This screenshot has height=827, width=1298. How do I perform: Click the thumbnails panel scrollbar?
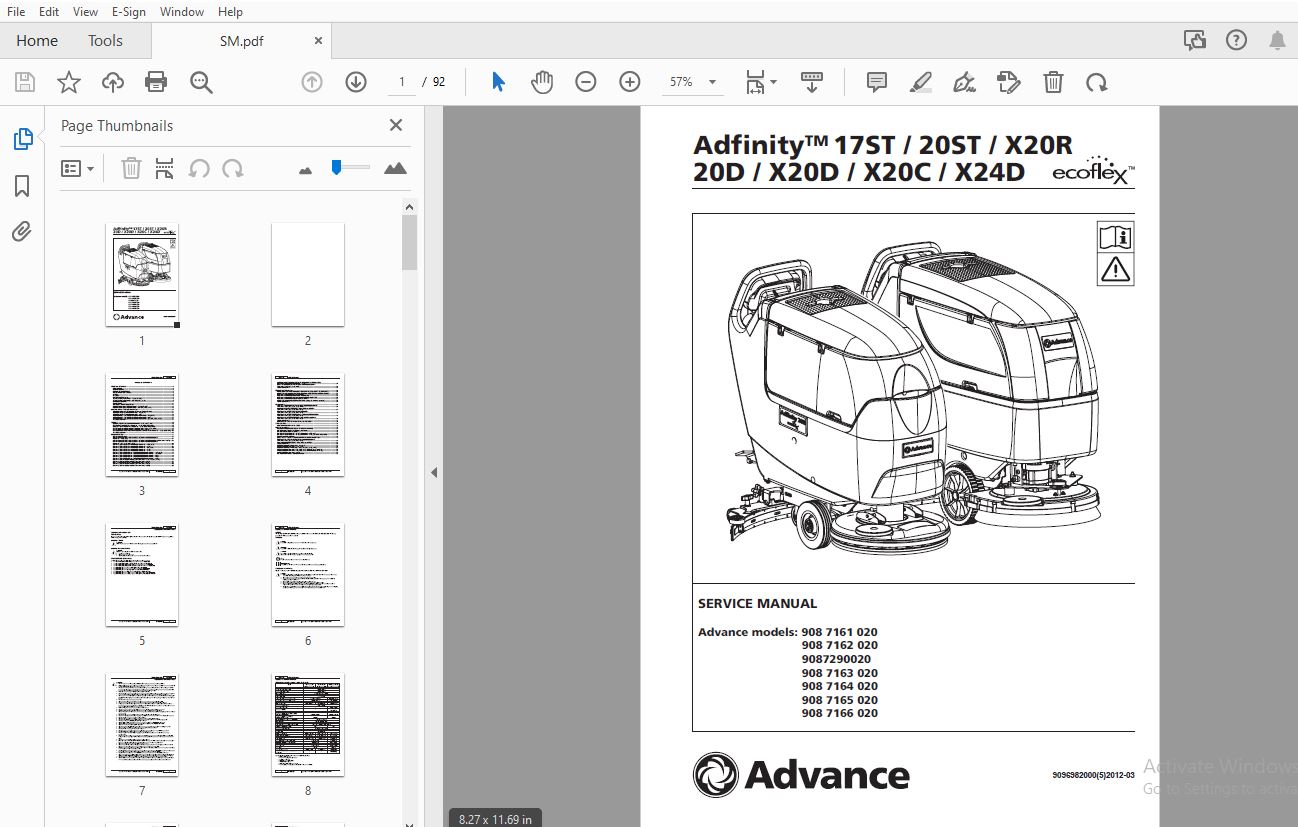[410, 243]
